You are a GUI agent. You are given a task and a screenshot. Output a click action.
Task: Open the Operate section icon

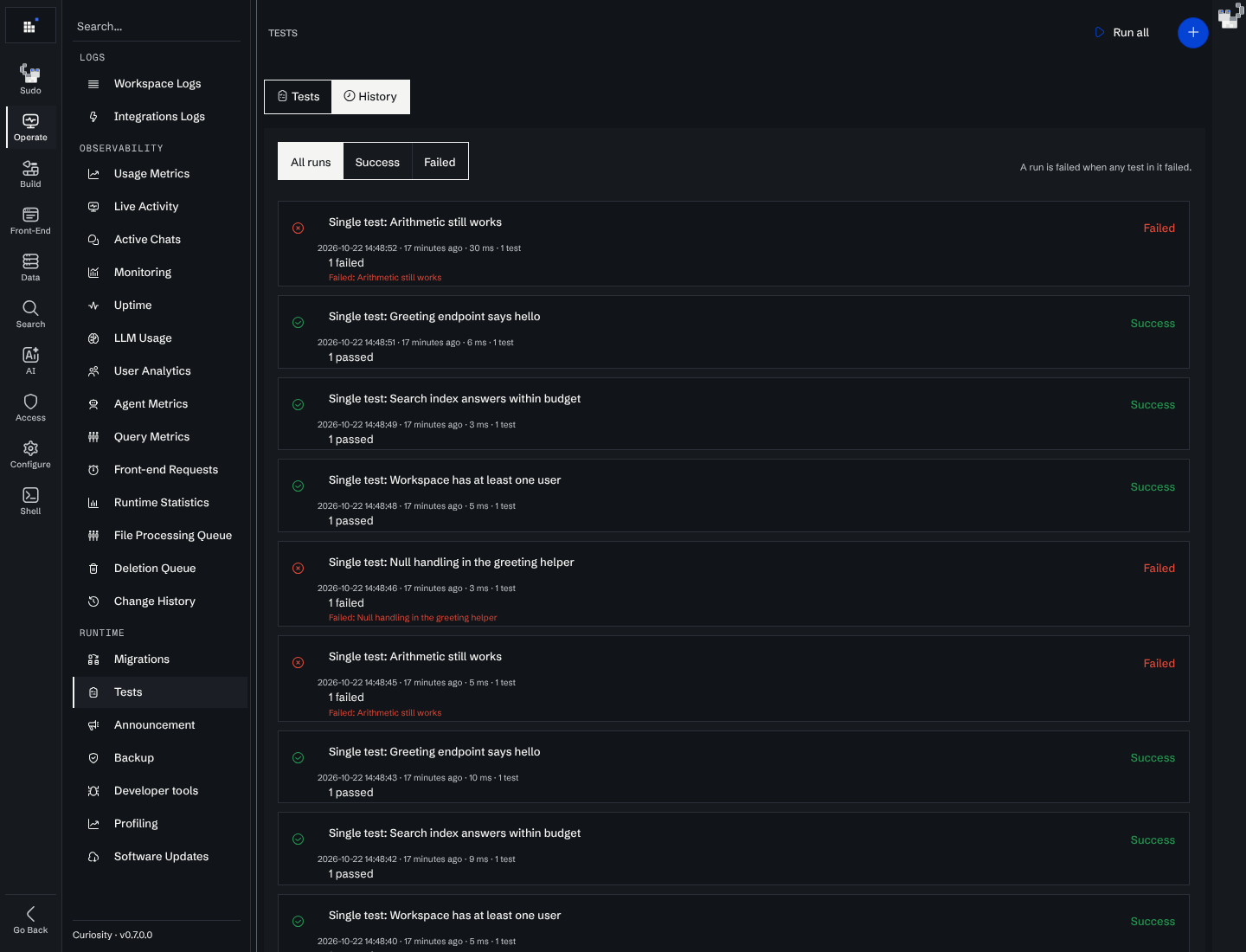coord(30,126)
